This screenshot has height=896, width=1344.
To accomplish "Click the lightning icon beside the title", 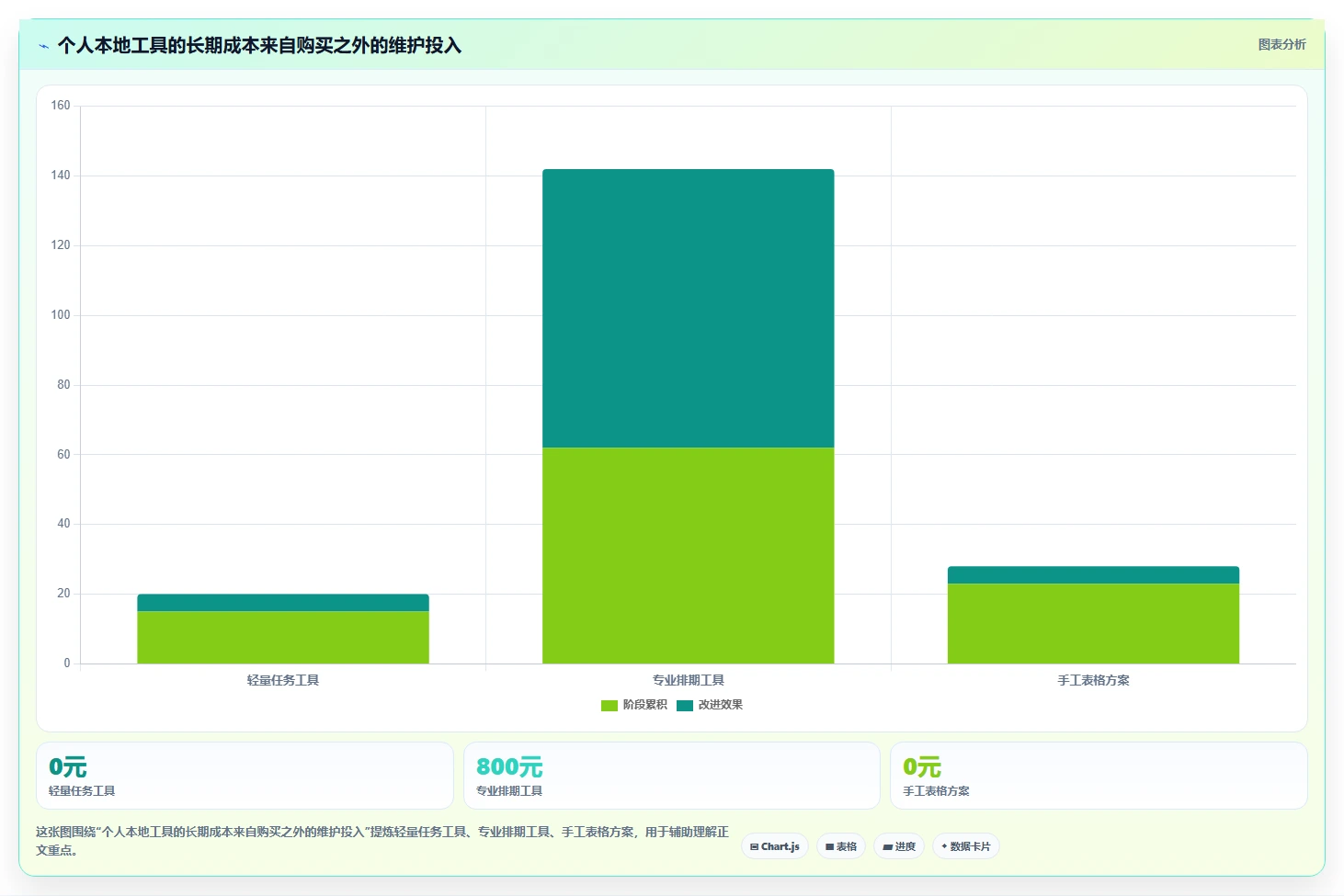I will pyautogui.click(x=43, y=46).
